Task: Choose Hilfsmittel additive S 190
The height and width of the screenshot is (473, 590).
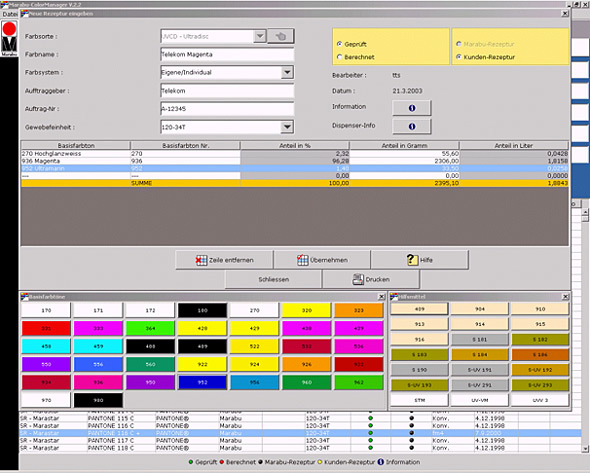Action: (420, 370)
